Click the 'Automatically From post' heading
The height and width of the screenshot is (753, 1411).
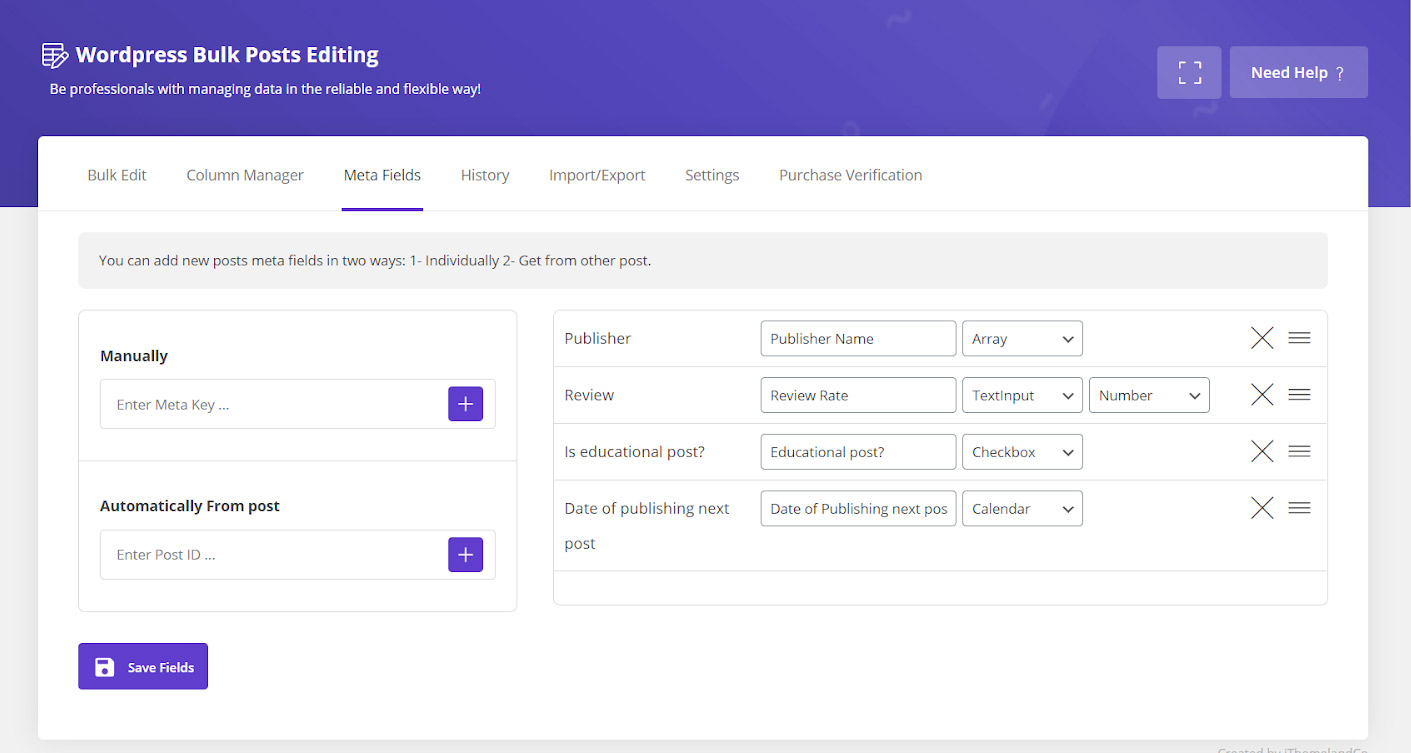(190, 506)
